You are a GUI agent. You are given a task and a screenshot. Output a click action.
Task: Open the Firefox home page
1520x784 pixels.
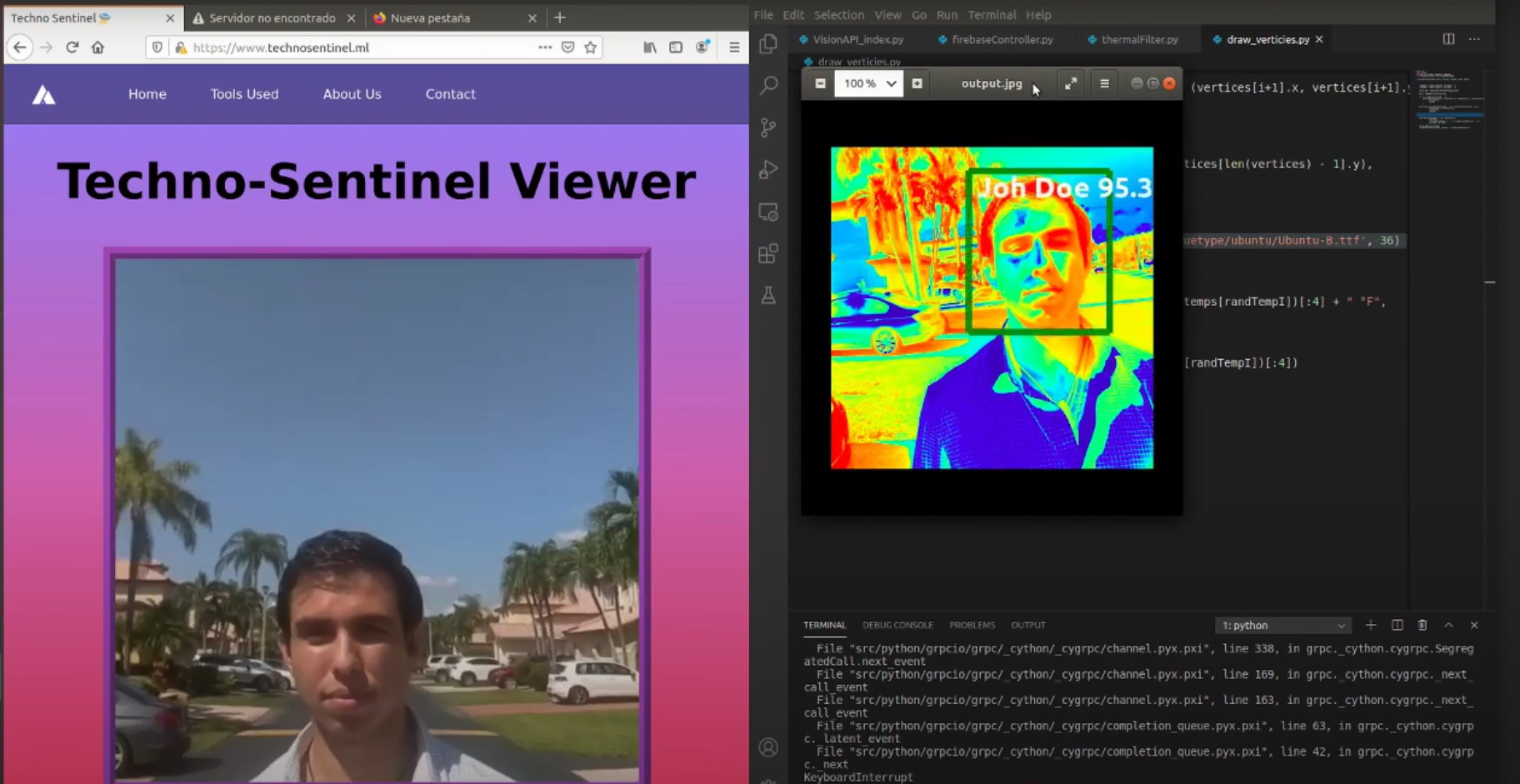tap(98, 47)
